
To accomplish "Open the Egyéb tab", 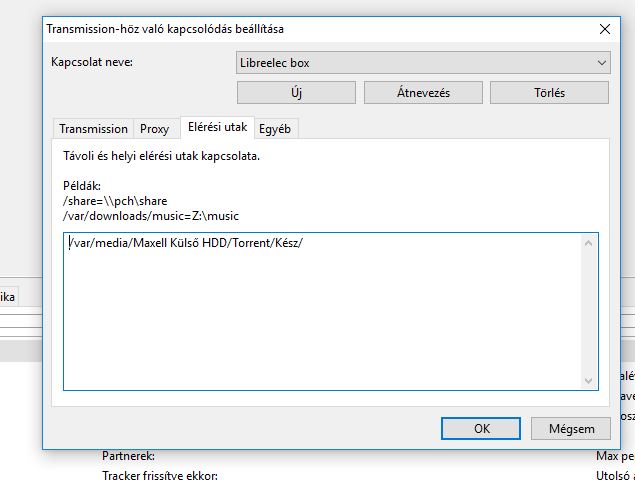I will (275, 129).
